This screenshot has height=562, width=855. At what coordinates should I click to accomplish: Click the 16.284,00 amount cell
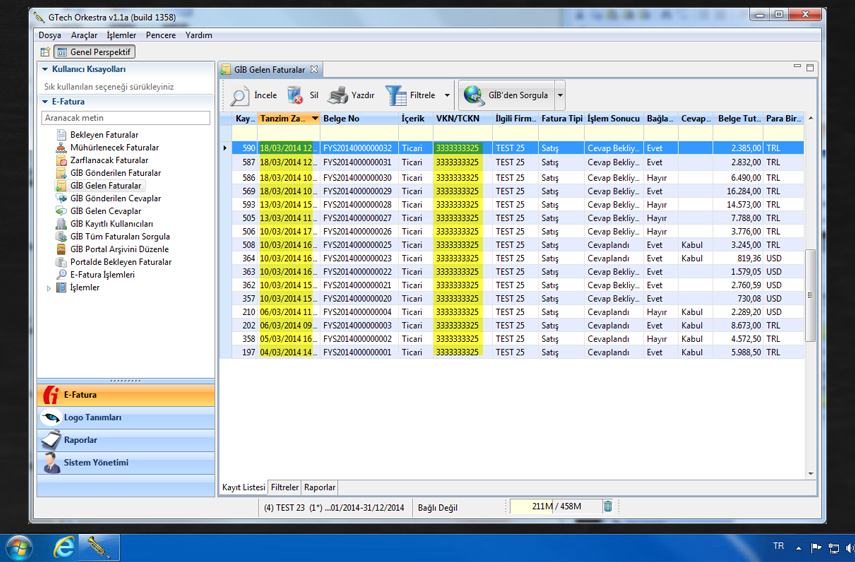(738, 191)
